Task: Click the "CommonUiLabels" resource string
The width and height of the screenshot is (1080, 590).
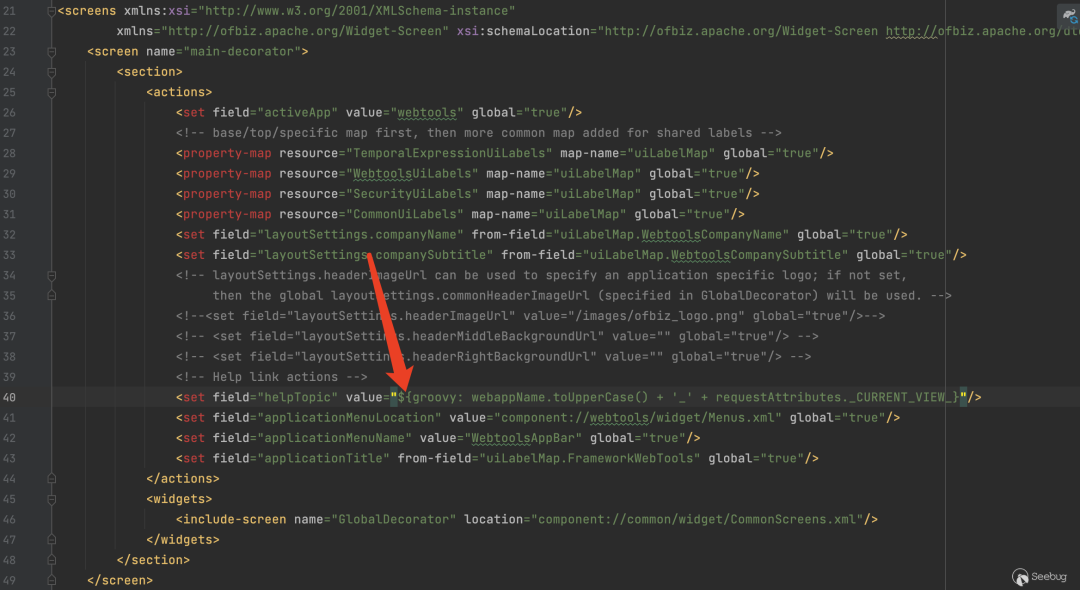Action: [405, 214]
